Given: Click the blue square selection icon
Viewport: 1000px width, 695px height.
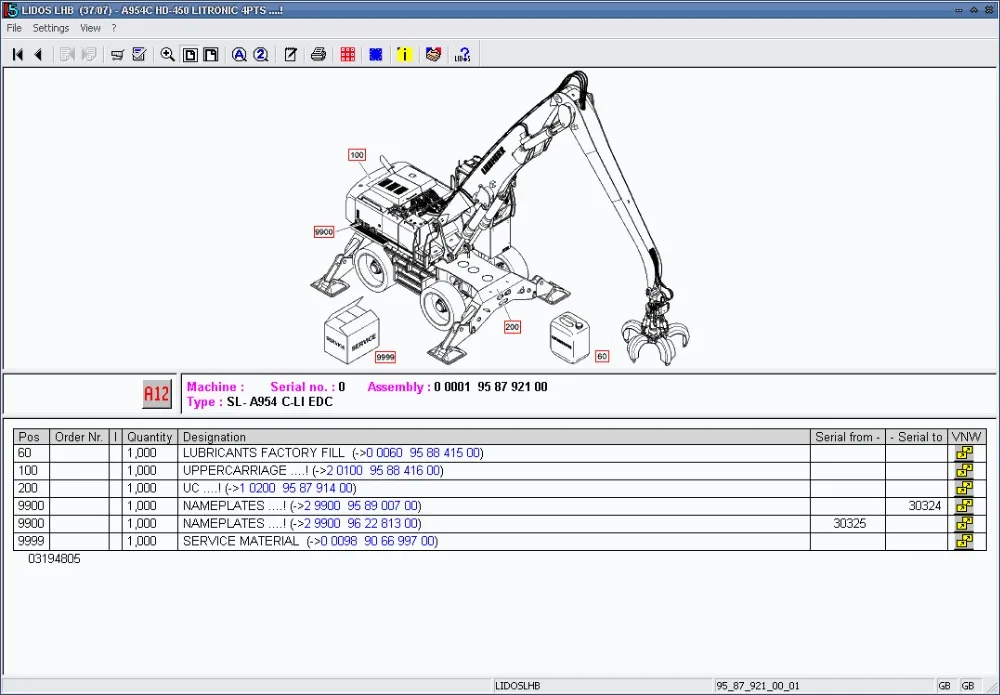Looking at the screenshot, I should click(375, 54).
